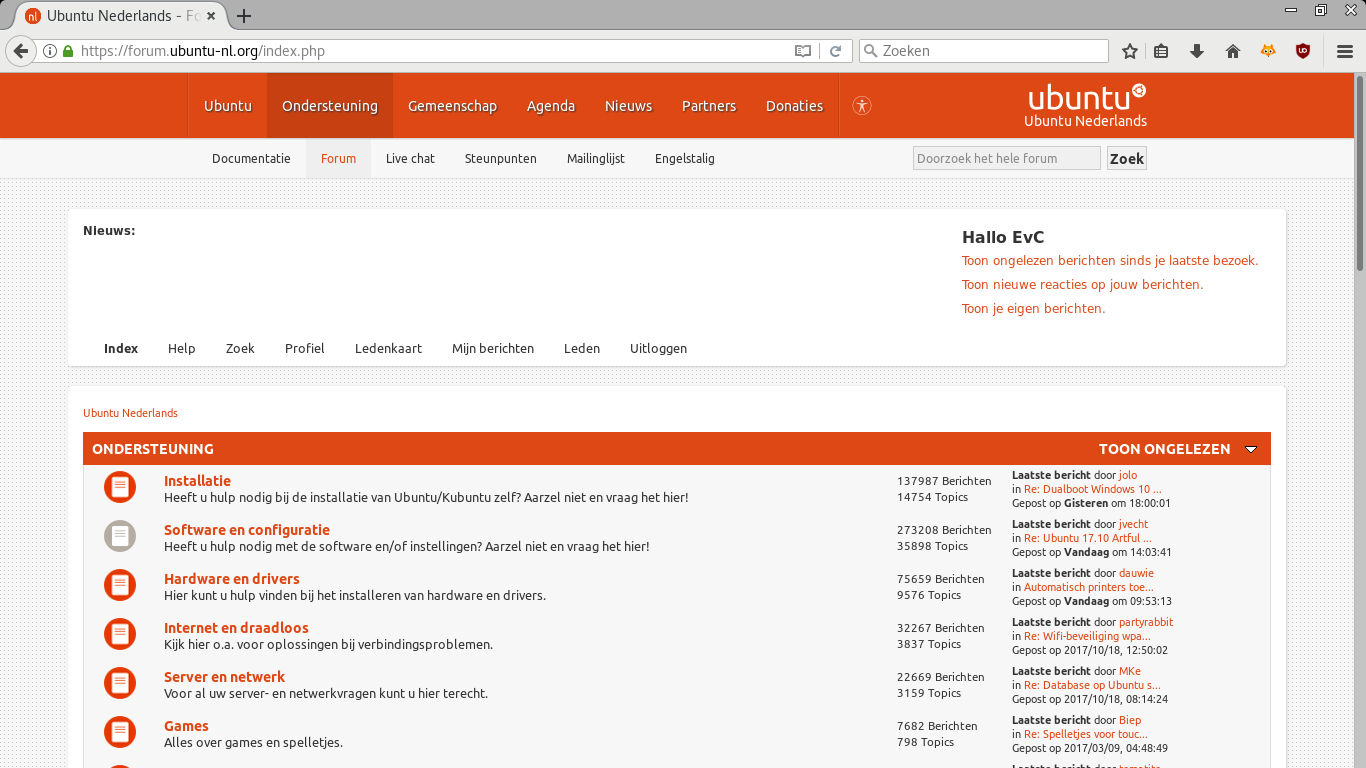
Task: Open Gemeenschap menu item
Action: (452, 106)
